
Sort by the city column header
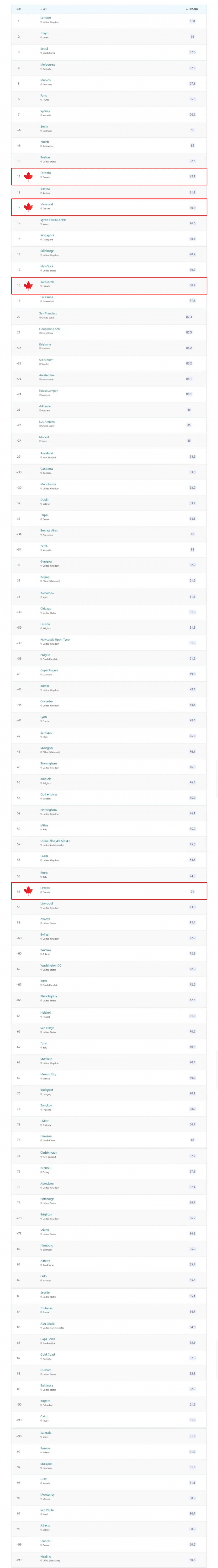pos(43,10)
